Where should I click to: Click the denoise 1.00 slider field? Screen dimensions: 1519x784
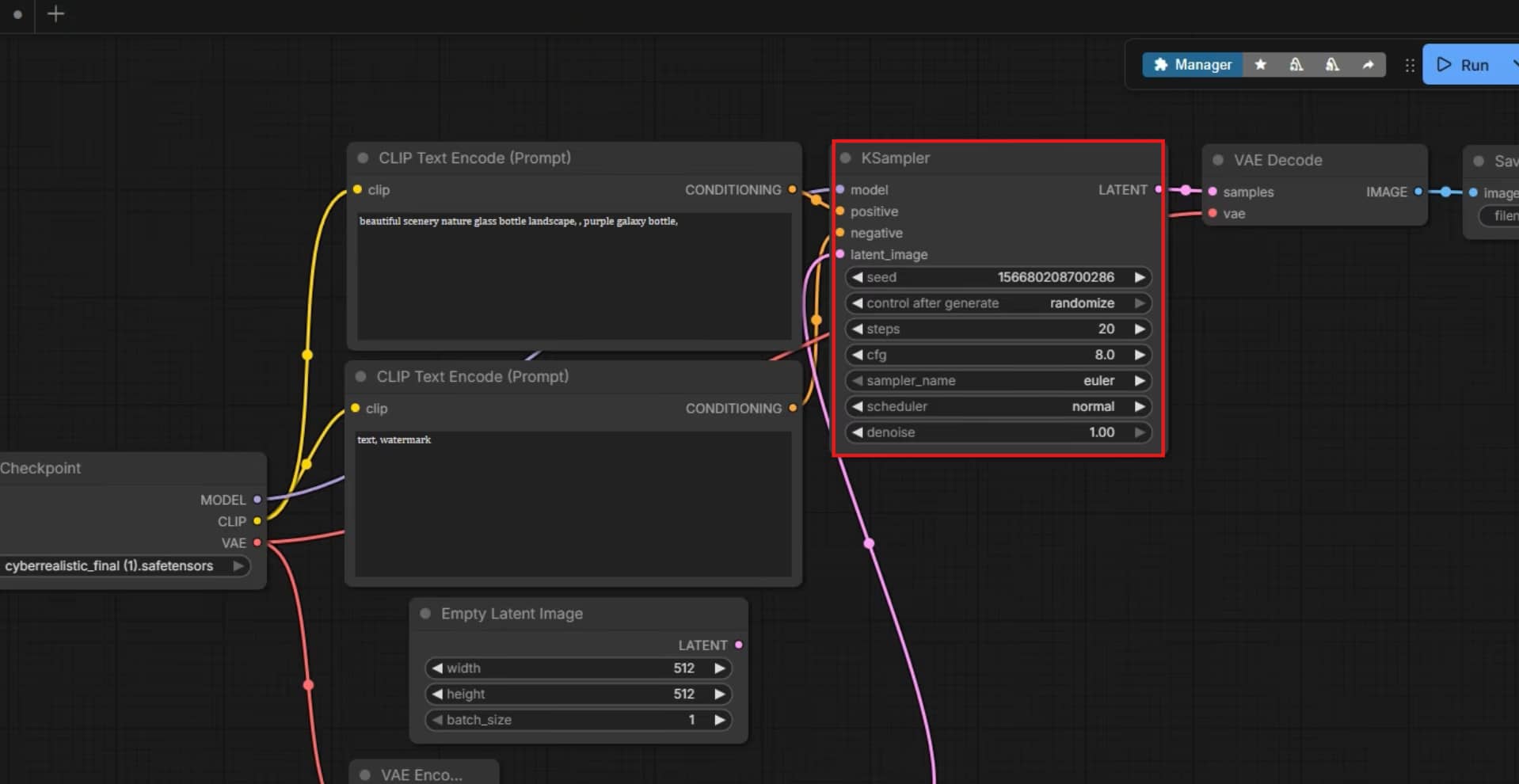click(998, 432)
